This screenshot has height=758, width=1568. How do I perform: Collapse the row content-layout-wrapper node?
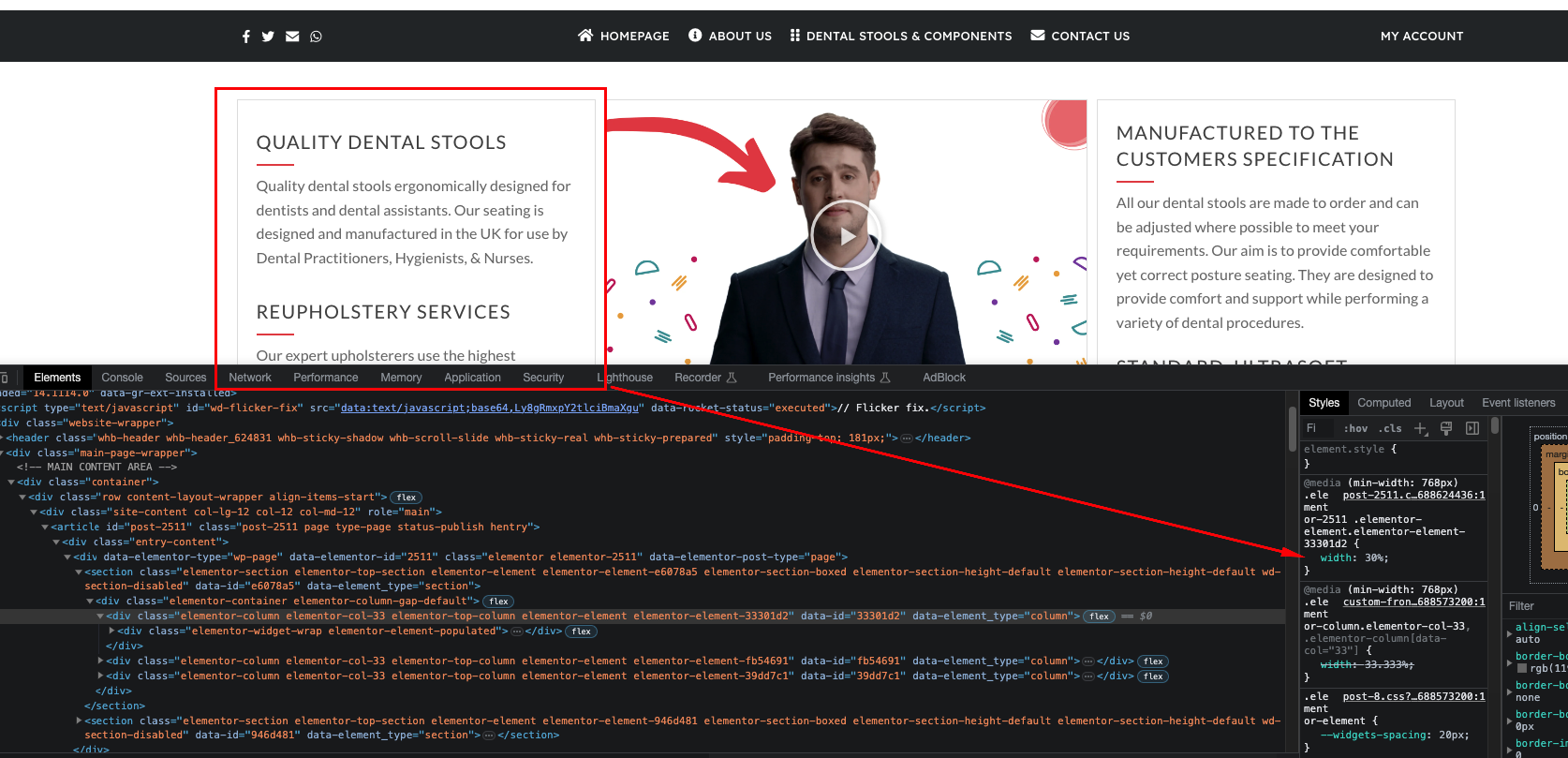(22, 498)
